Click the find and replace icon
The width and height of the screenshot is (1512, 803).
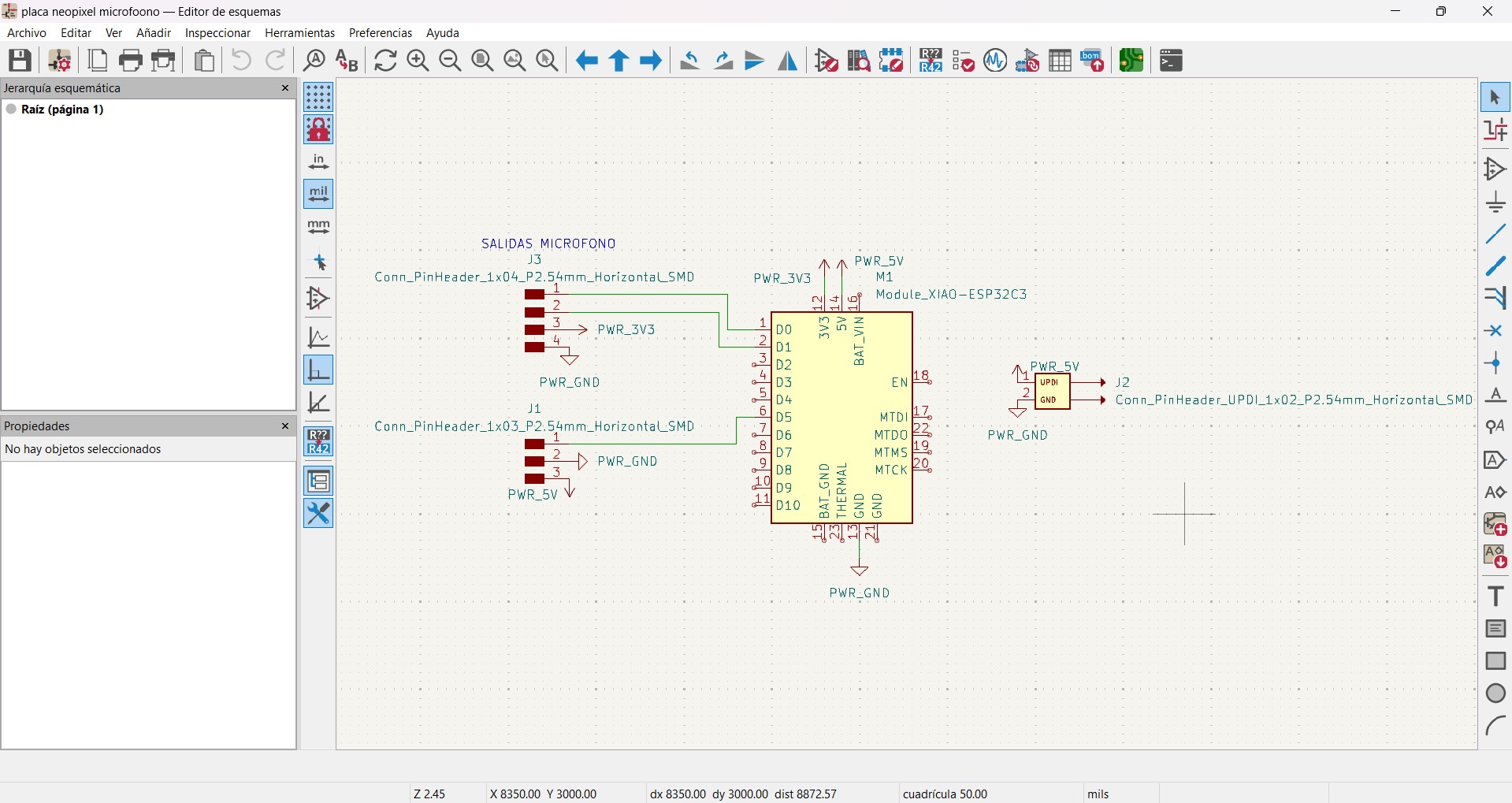(x=347, y=61)
